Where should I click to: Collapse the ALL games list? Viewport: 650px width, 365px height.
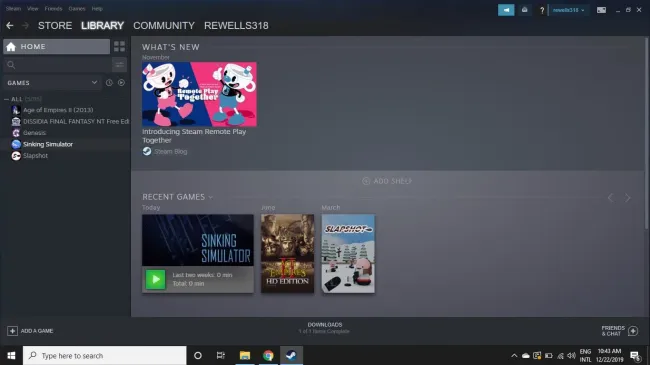[6, 99]
